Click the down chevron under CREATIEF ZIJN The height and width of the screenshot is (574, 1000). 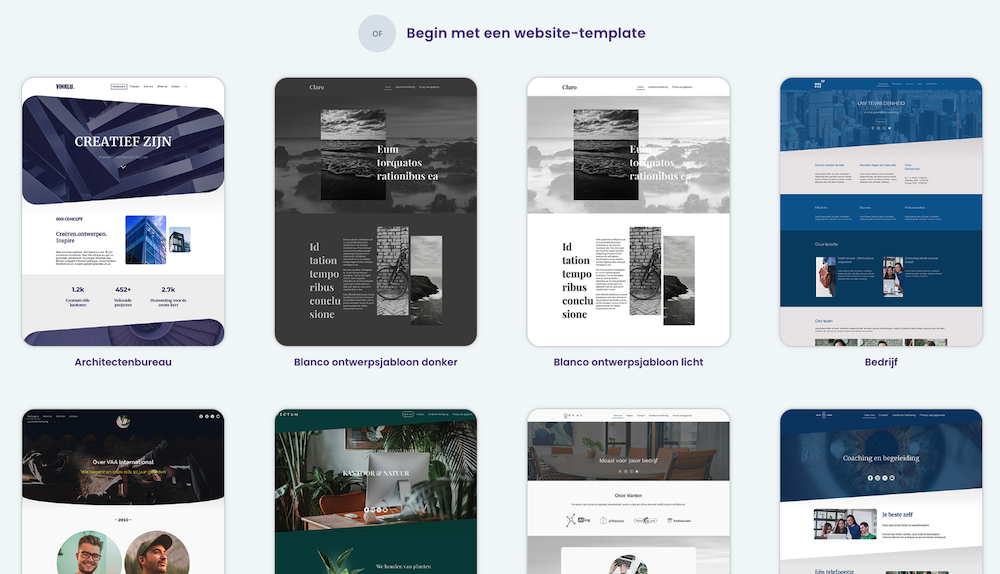(x=123, y=167)
